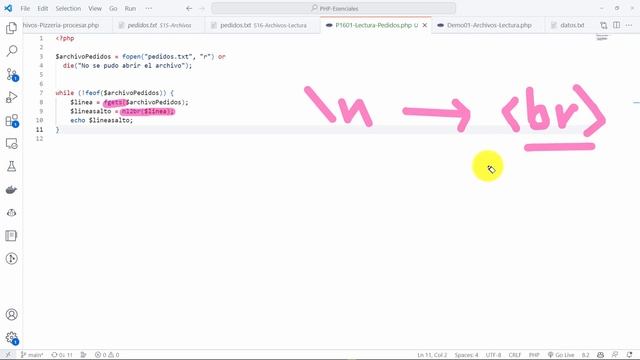Open the notebook-style icon in activity bar
The width and height of the screenshot is (640, 360).
pyautogui.click(x=11, y=236)
